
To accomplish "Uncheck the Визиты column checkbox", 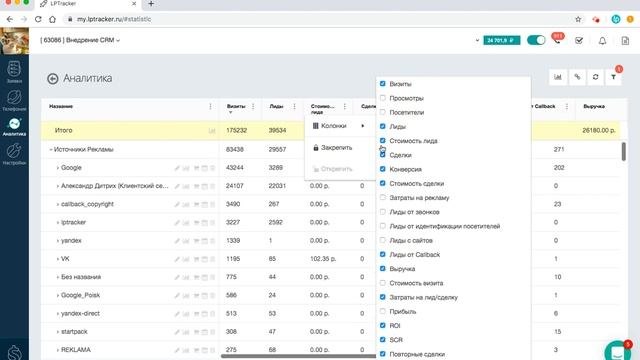I will (382, 84).
